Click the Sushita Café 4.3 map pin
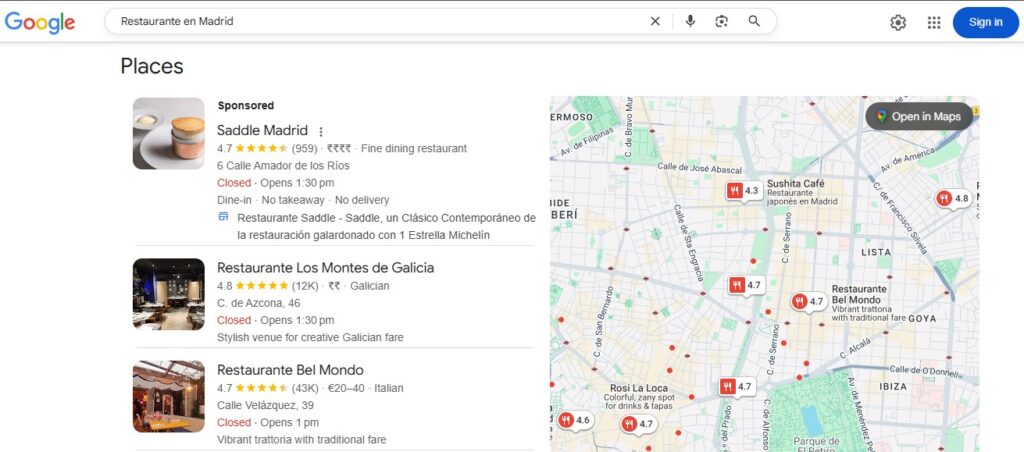Viewport: 1024px width, 452px height. point(743,190)
